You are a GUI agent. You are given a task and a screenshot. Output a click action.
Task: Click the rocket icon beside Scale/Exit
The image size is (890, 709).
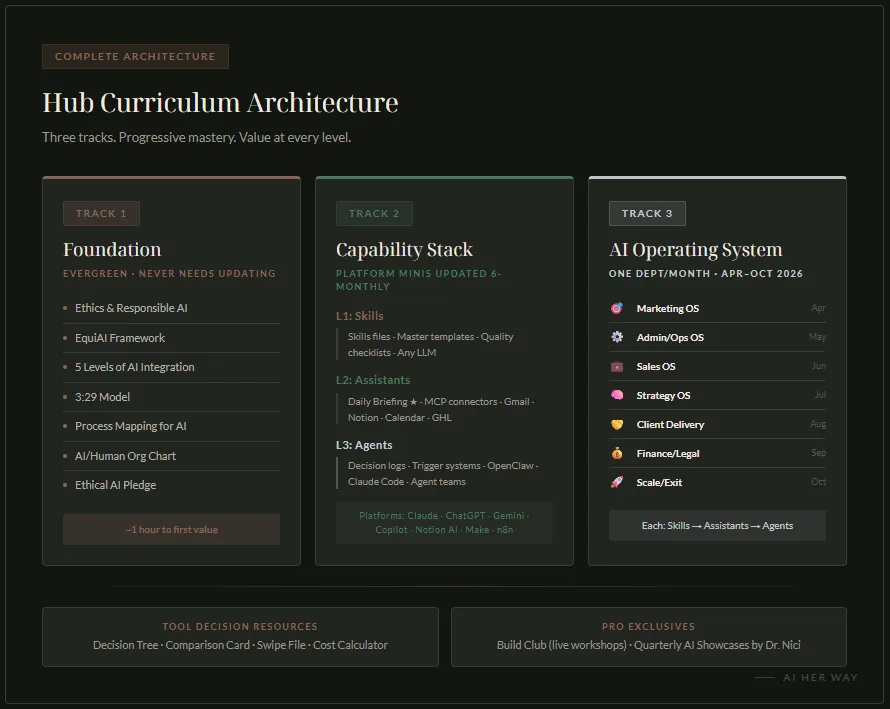coord(617,482)
